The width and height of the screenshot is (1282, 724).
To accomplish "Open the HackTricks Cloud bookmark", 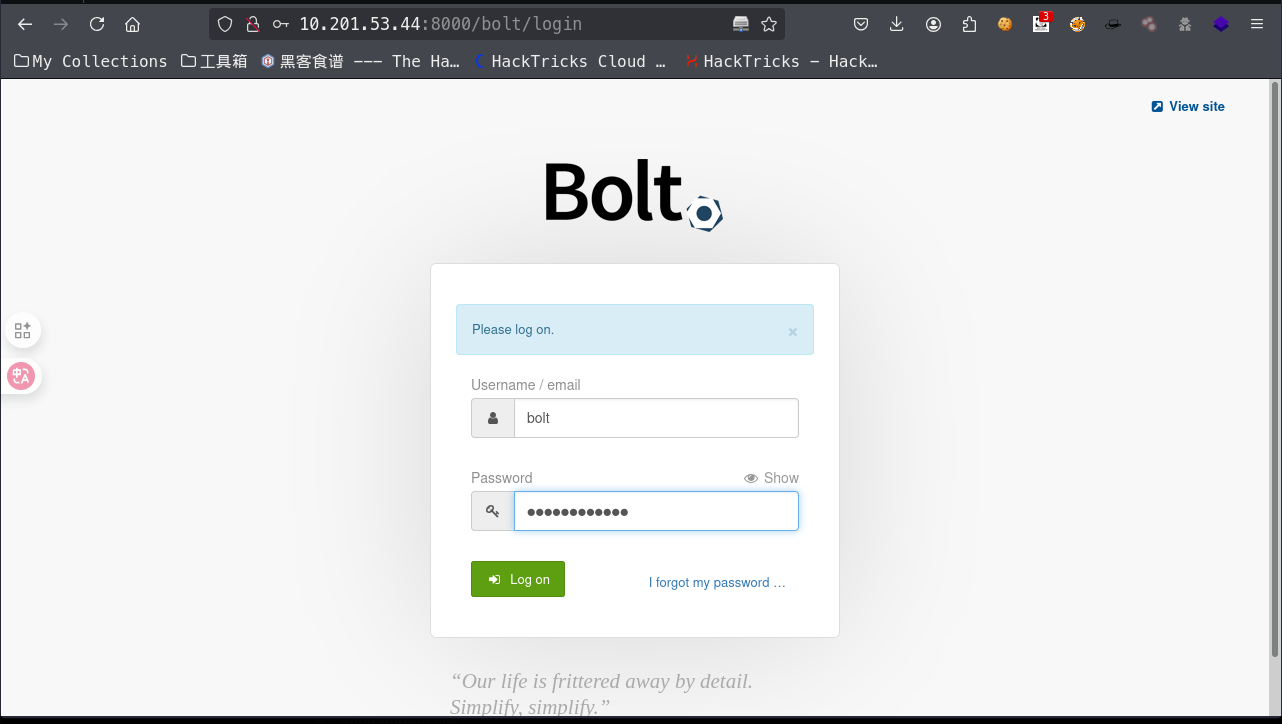I will coord(570,61).
